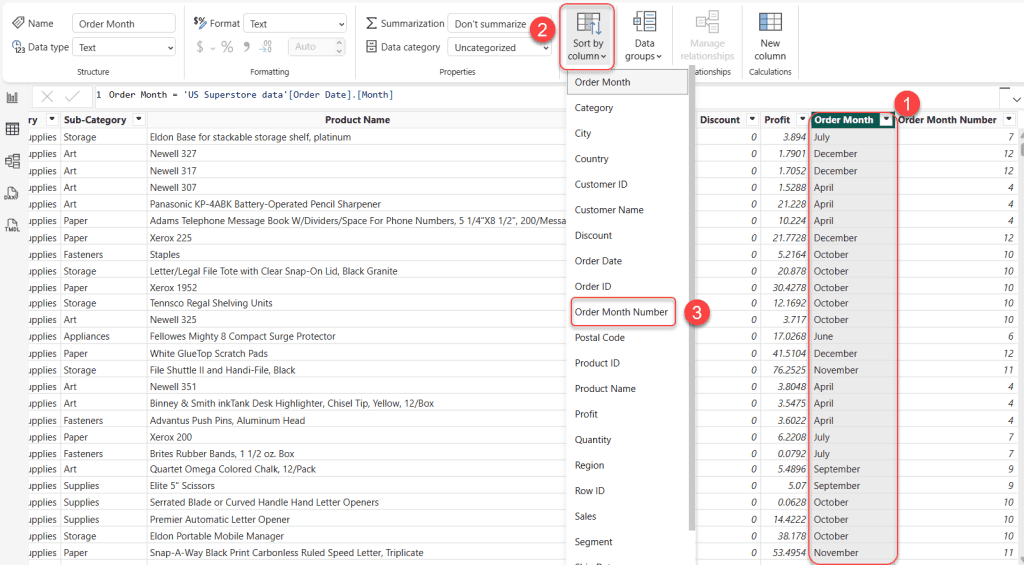Viewport: 1024px width, 565px height.
Task: Select Segment in sort list
Action: pos(627,541)
